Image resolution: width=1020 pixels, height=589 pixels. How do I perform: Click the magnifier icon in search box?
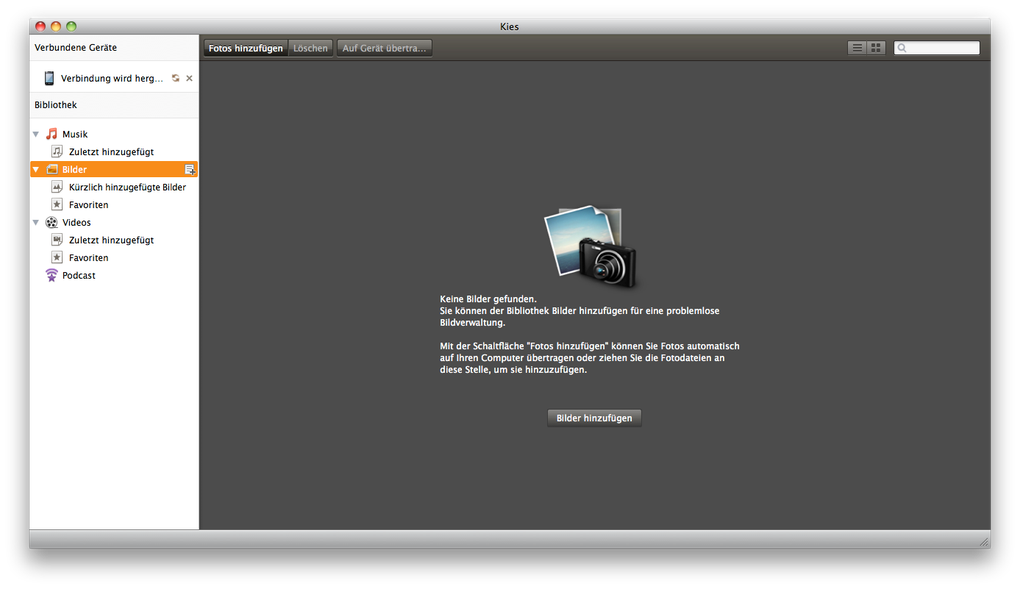[902, 48]
